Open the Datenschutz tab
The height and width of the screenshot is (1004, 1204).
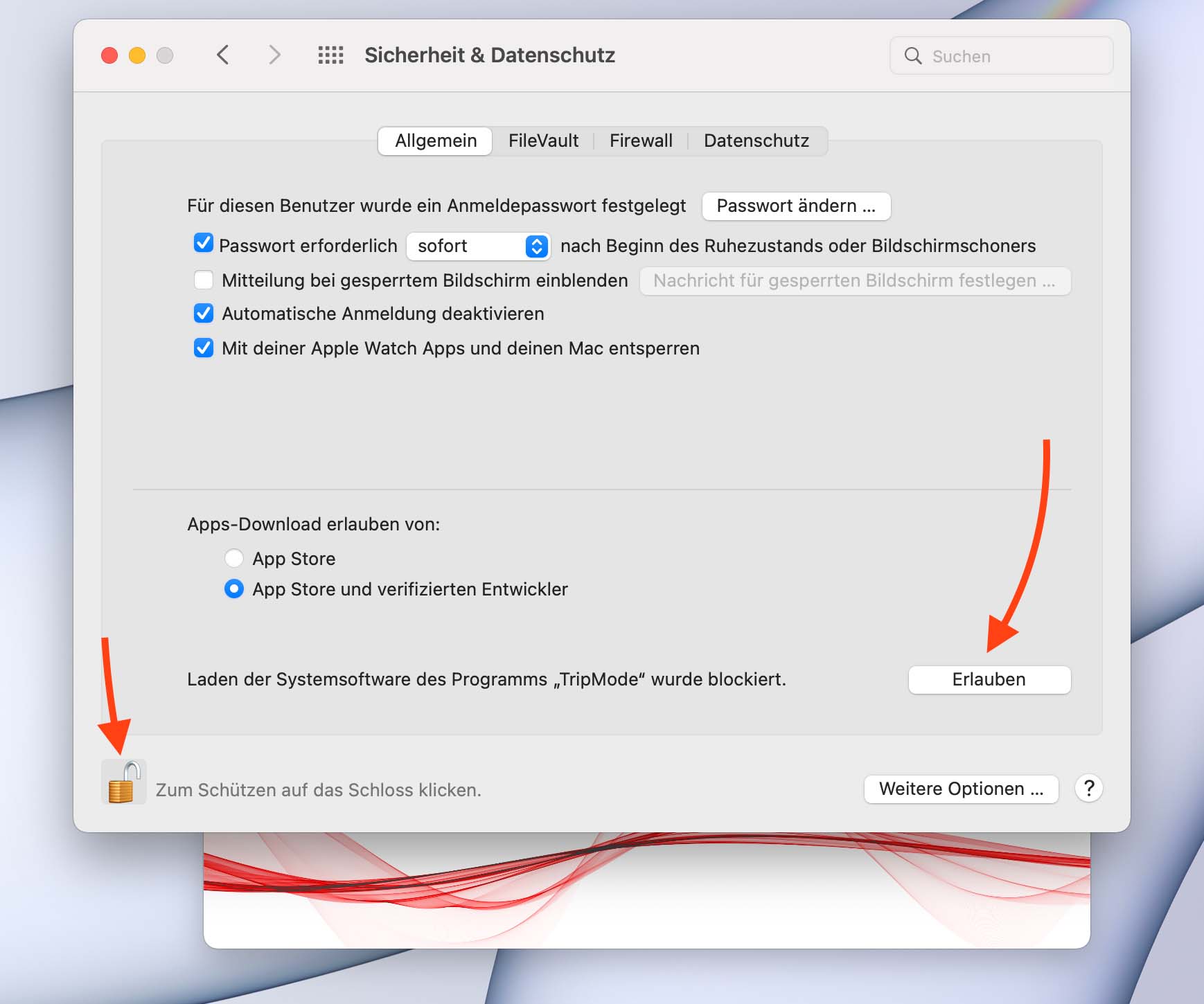coord(756,141)
